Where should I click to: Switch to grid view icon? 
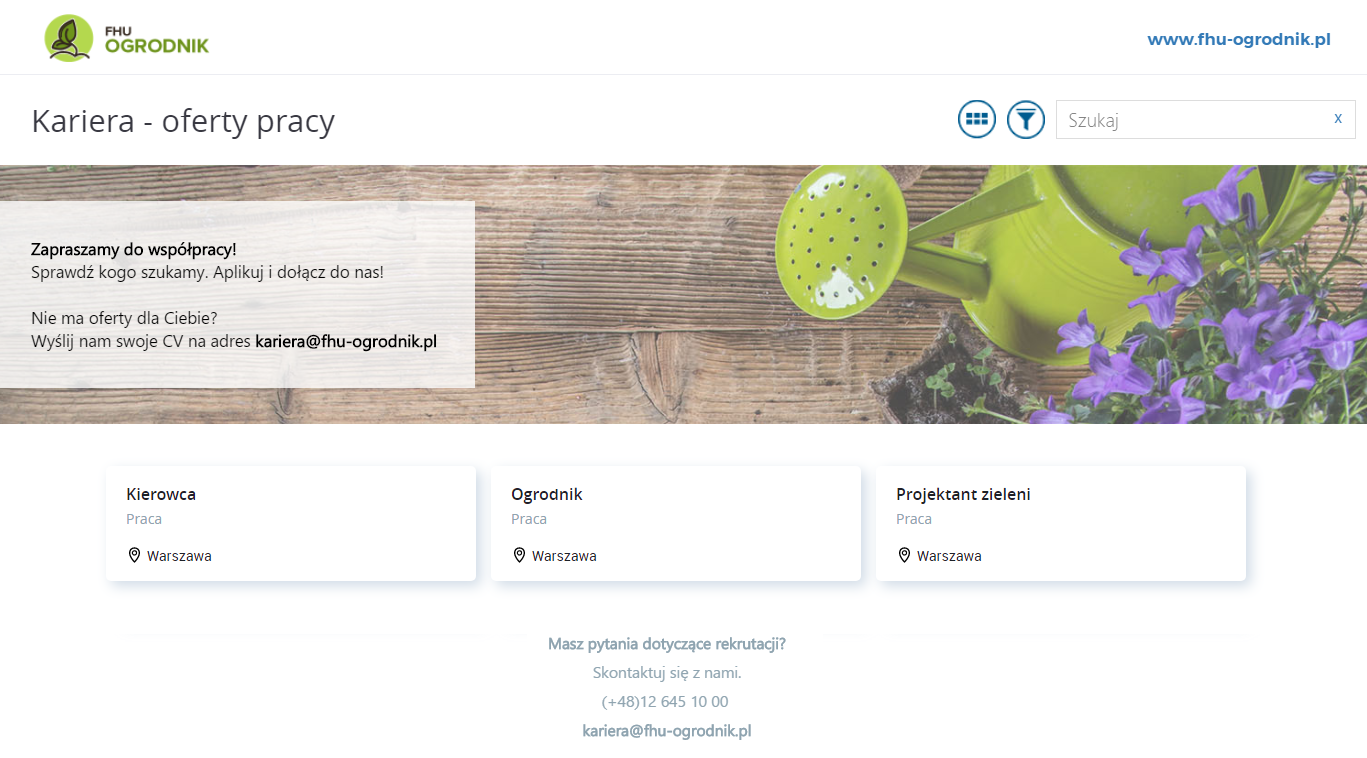click(x=977, y=120)
